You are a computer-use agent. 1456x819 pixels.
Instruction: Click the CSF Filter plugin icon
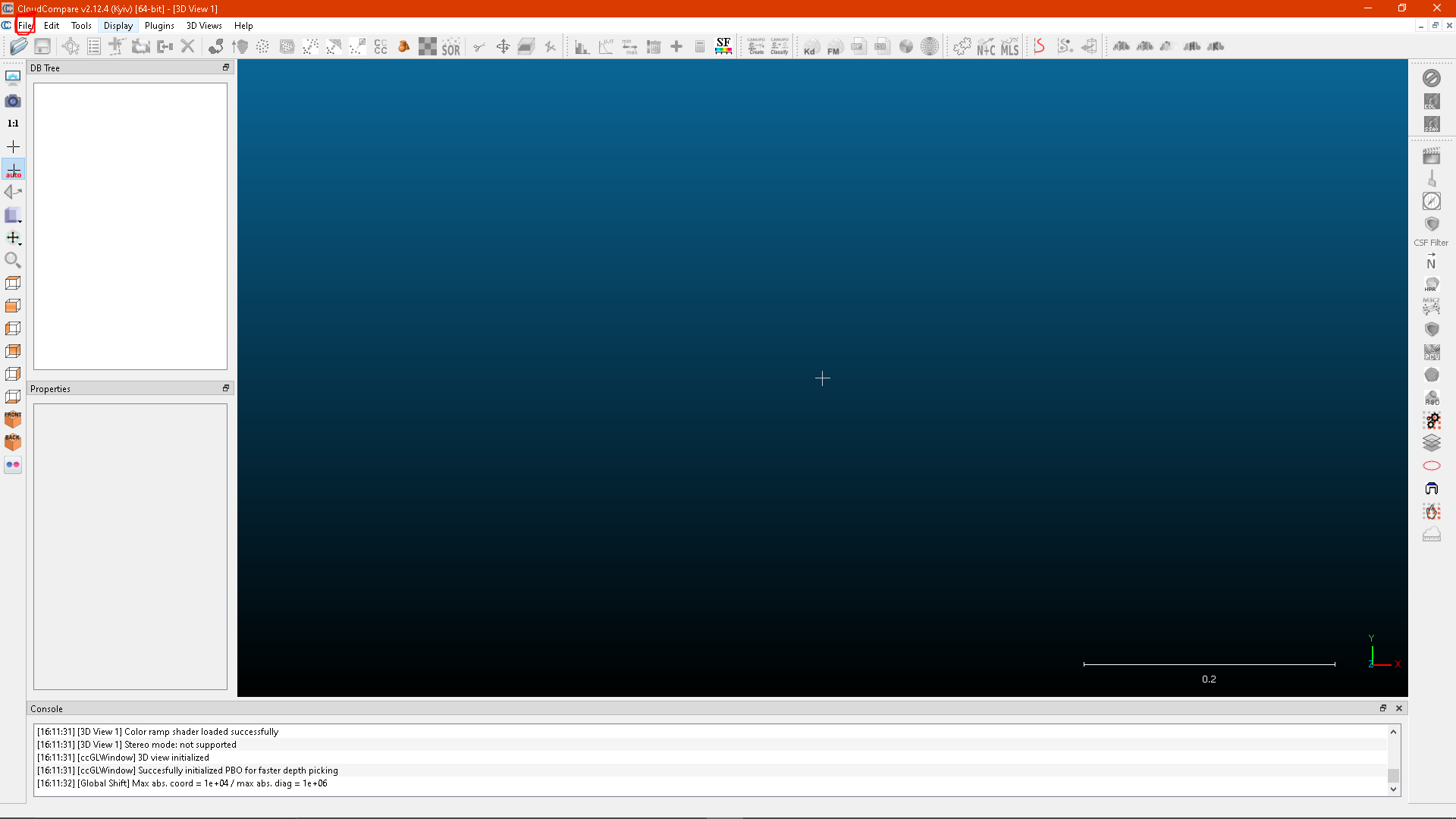(1431, 224)
